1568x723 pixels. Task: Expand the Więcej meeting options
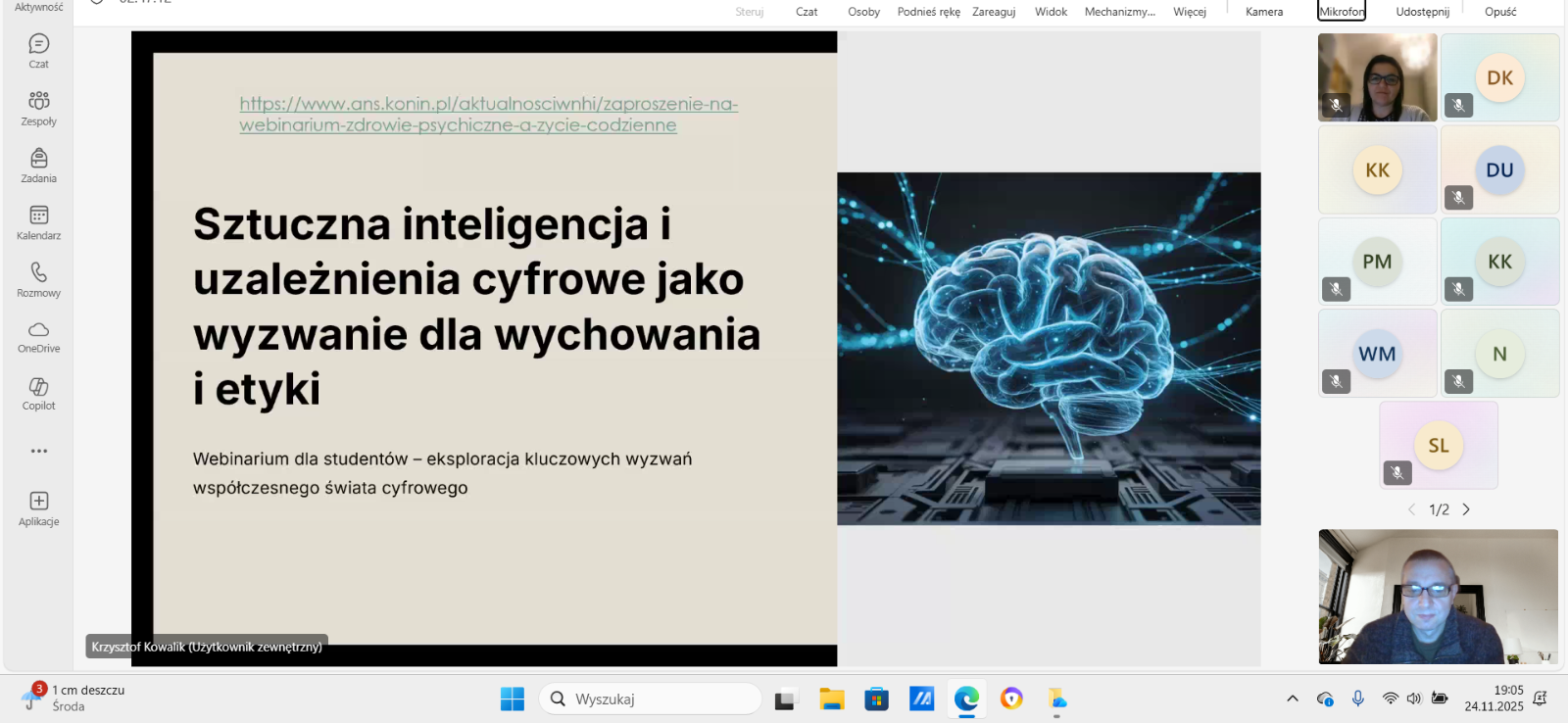click(1189, 12)
